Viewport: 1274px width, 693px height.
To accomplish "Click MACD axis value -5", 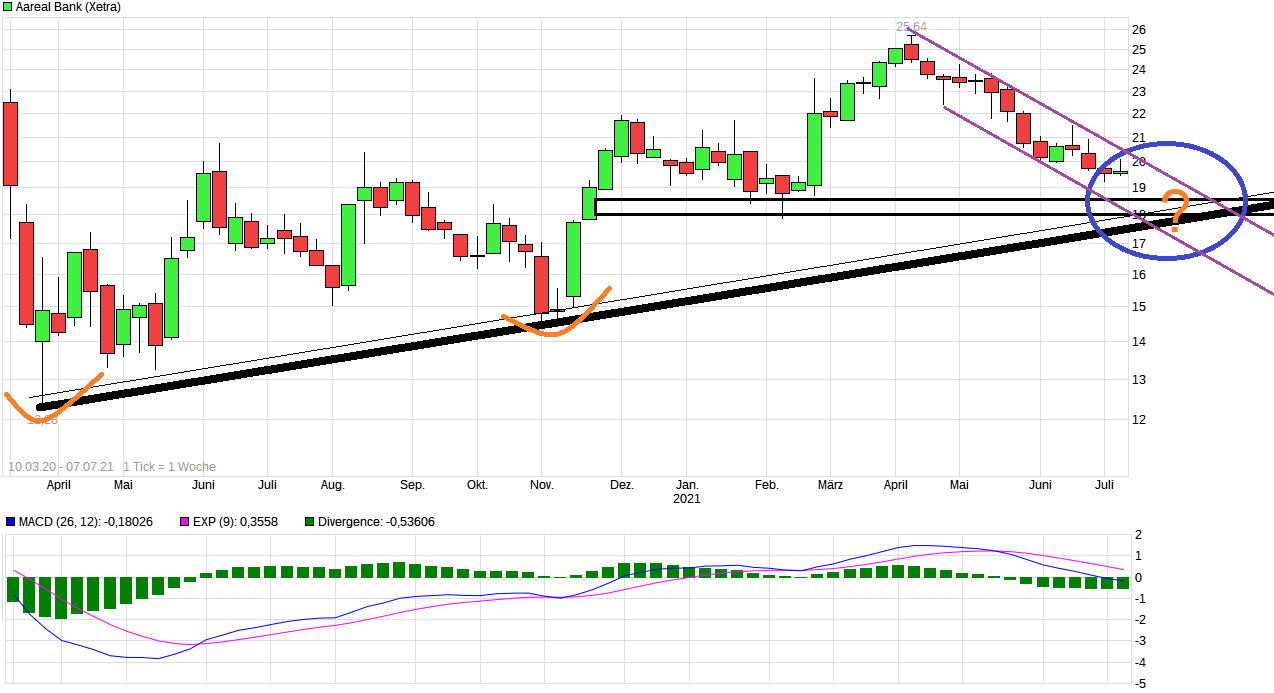I will [x=1141, y=684].
